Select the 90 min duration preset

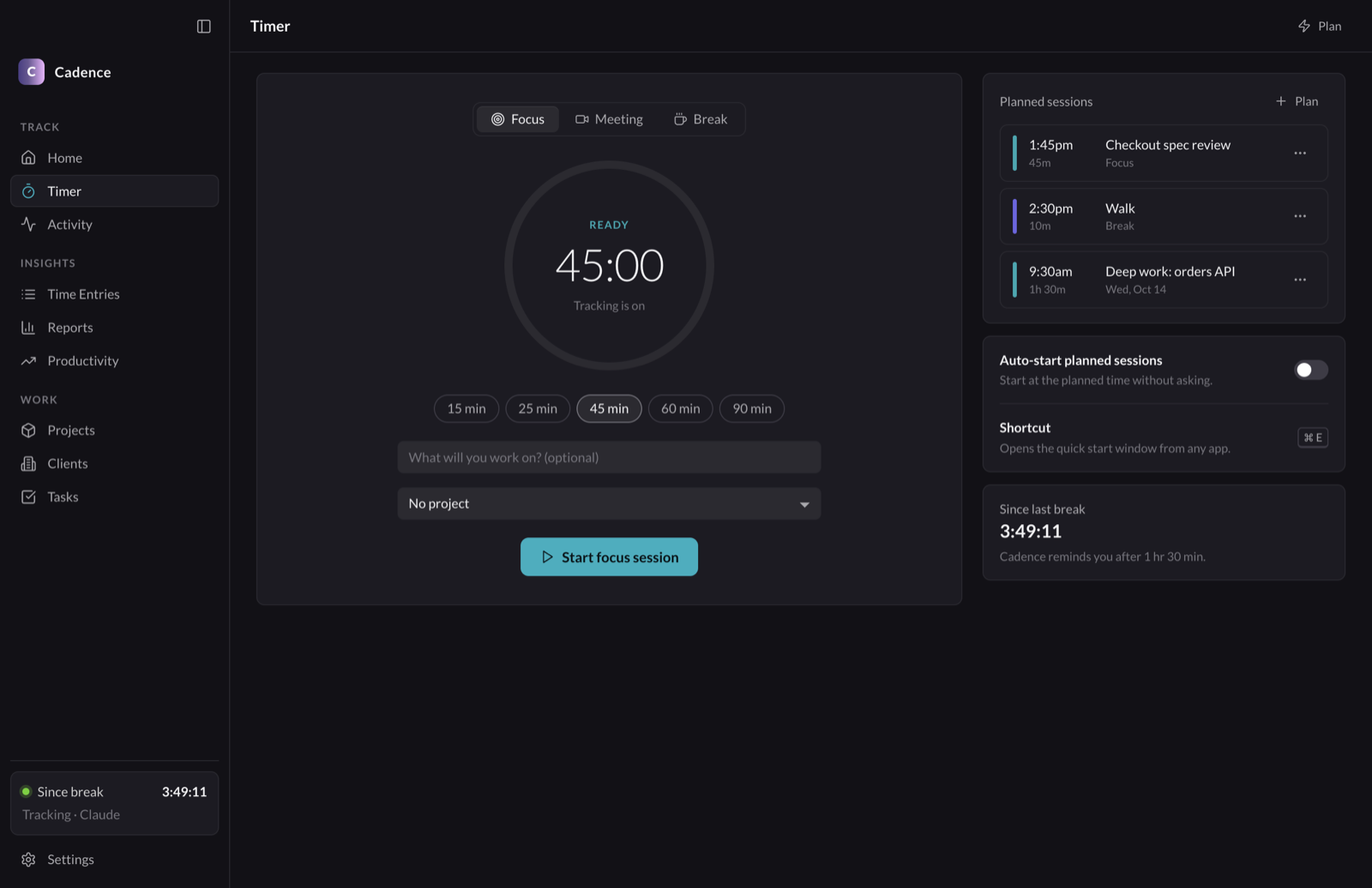tap(752, 409)
